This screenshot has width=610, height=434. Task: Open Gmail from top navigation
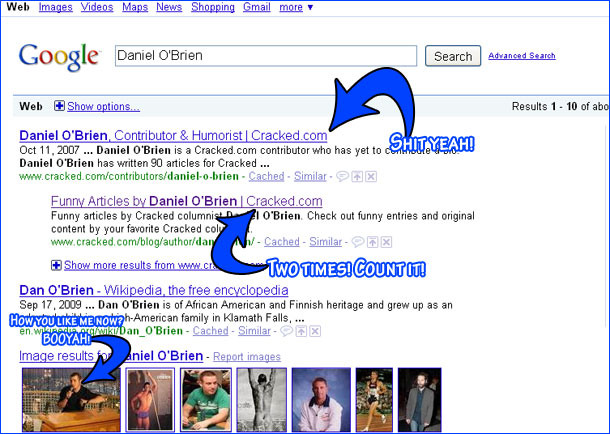(257, 7)
